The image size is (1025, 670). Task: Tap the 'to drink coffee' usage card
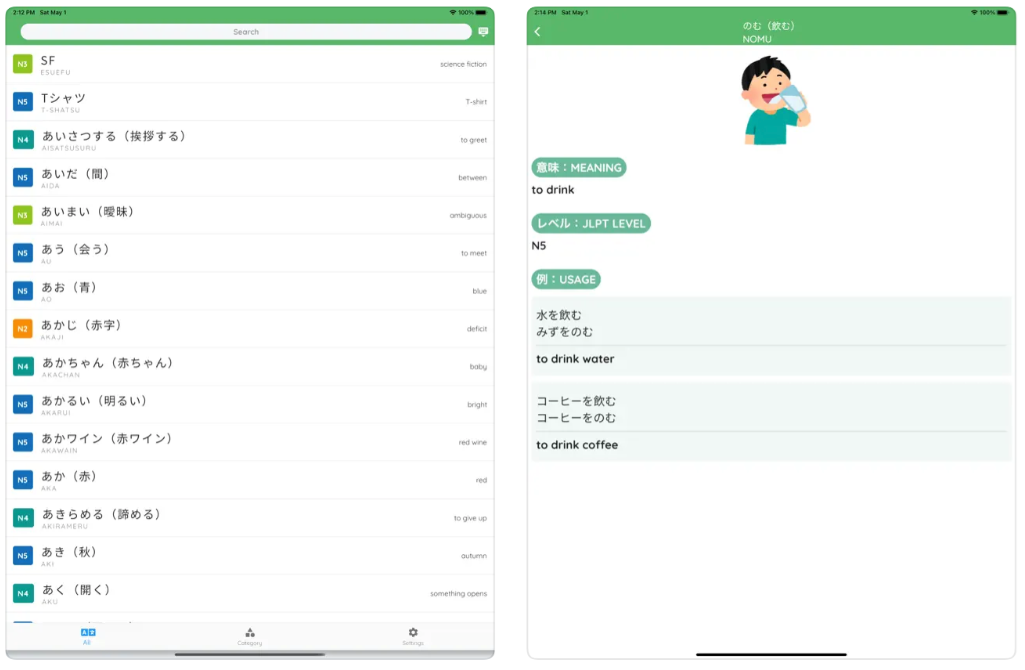click(771, 422)
